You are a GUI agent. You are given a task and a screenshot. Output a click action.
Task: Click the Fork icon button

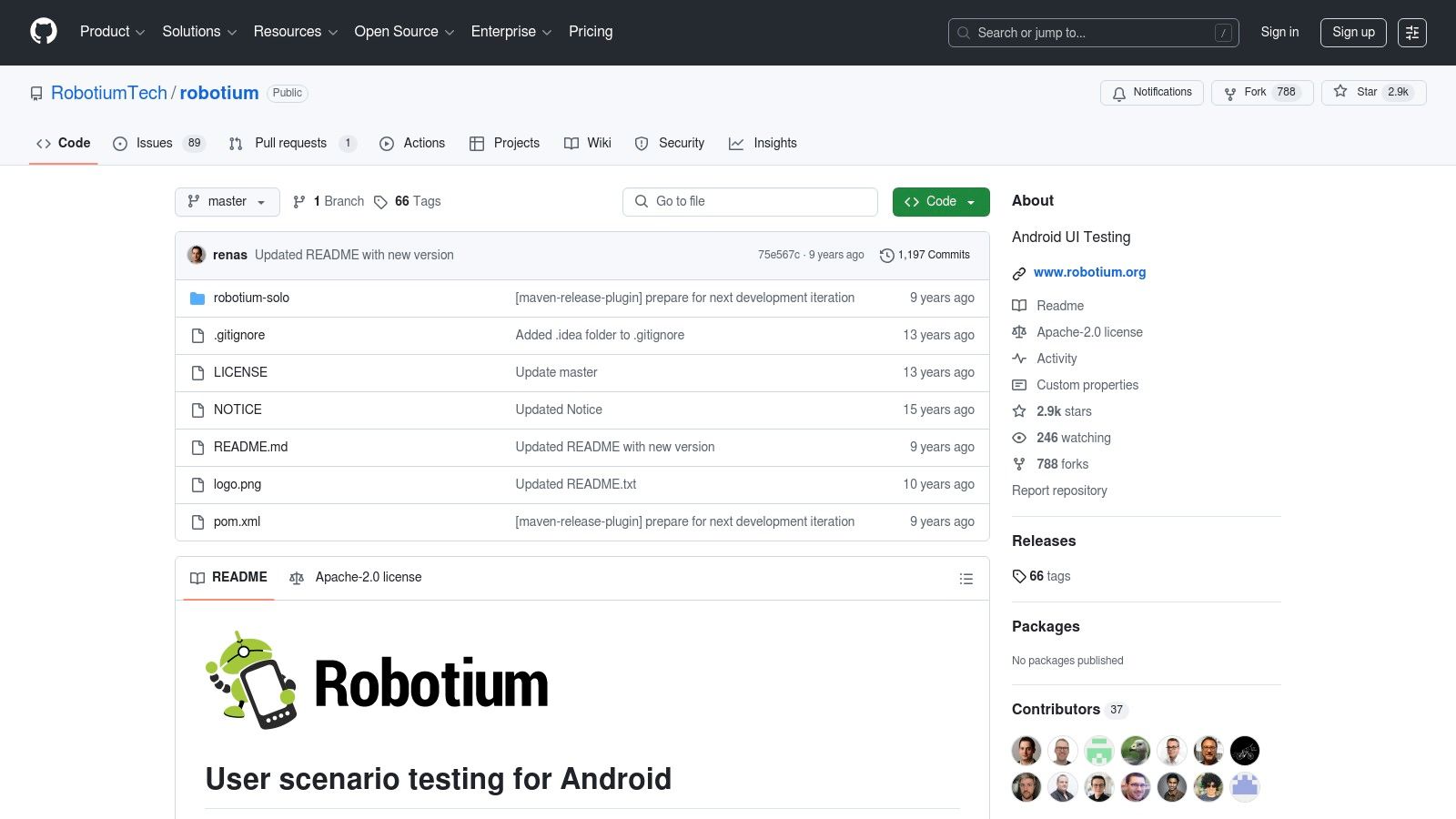tap(1262, 93)
